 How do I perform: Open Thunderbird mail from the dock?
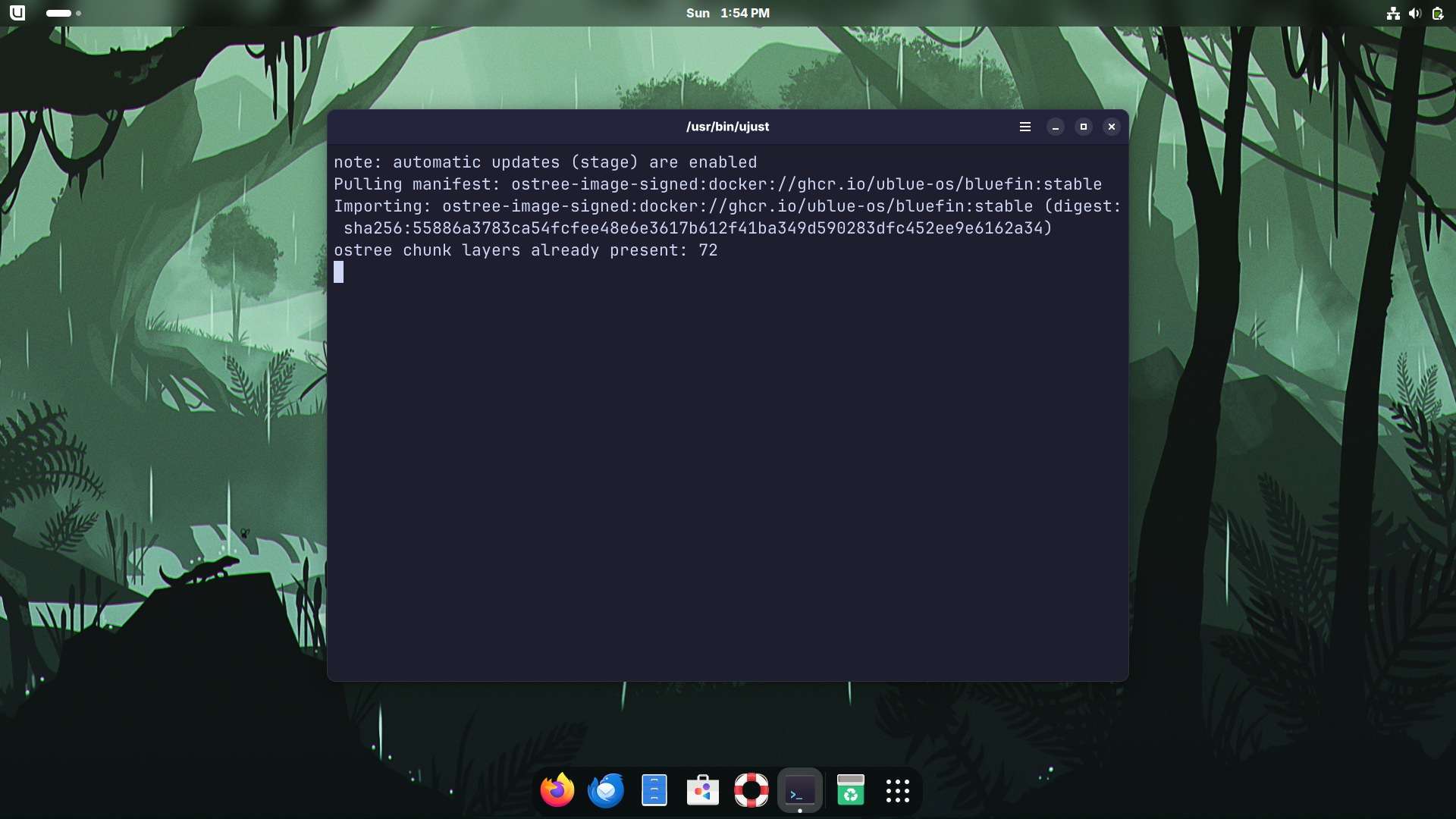coord(606,790)
